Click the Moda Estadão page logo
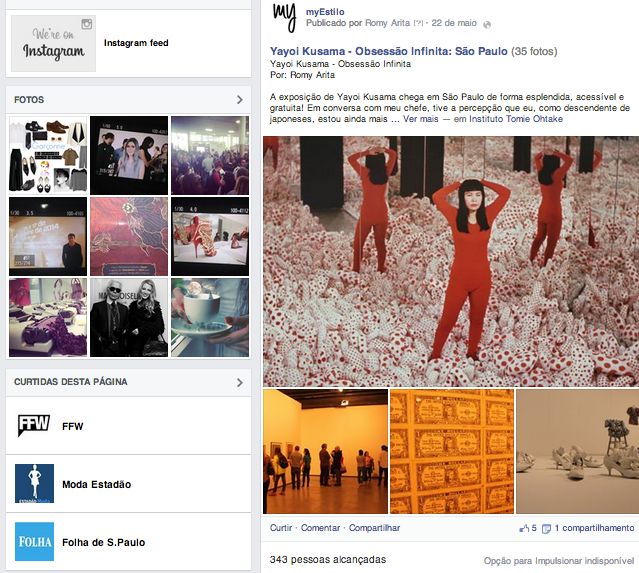 click(34, 483)
